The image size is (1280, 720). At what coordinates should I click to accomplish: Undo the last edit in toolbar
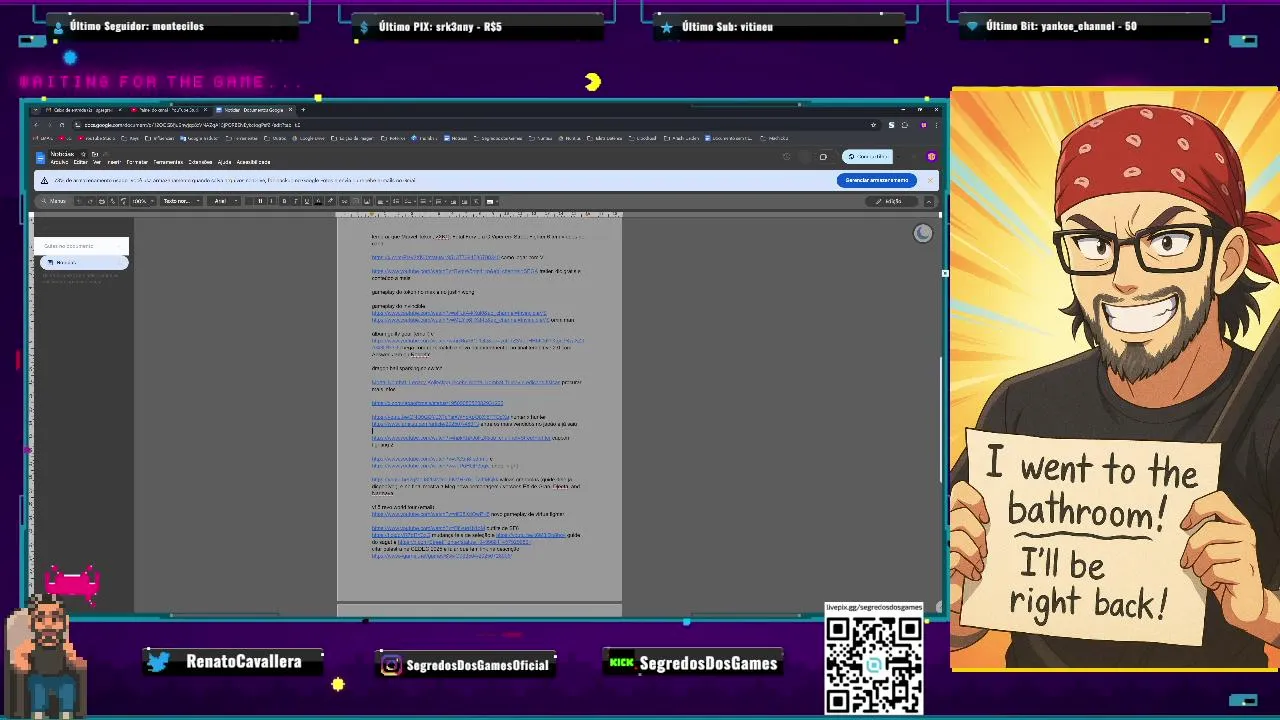tap(79, 201)
